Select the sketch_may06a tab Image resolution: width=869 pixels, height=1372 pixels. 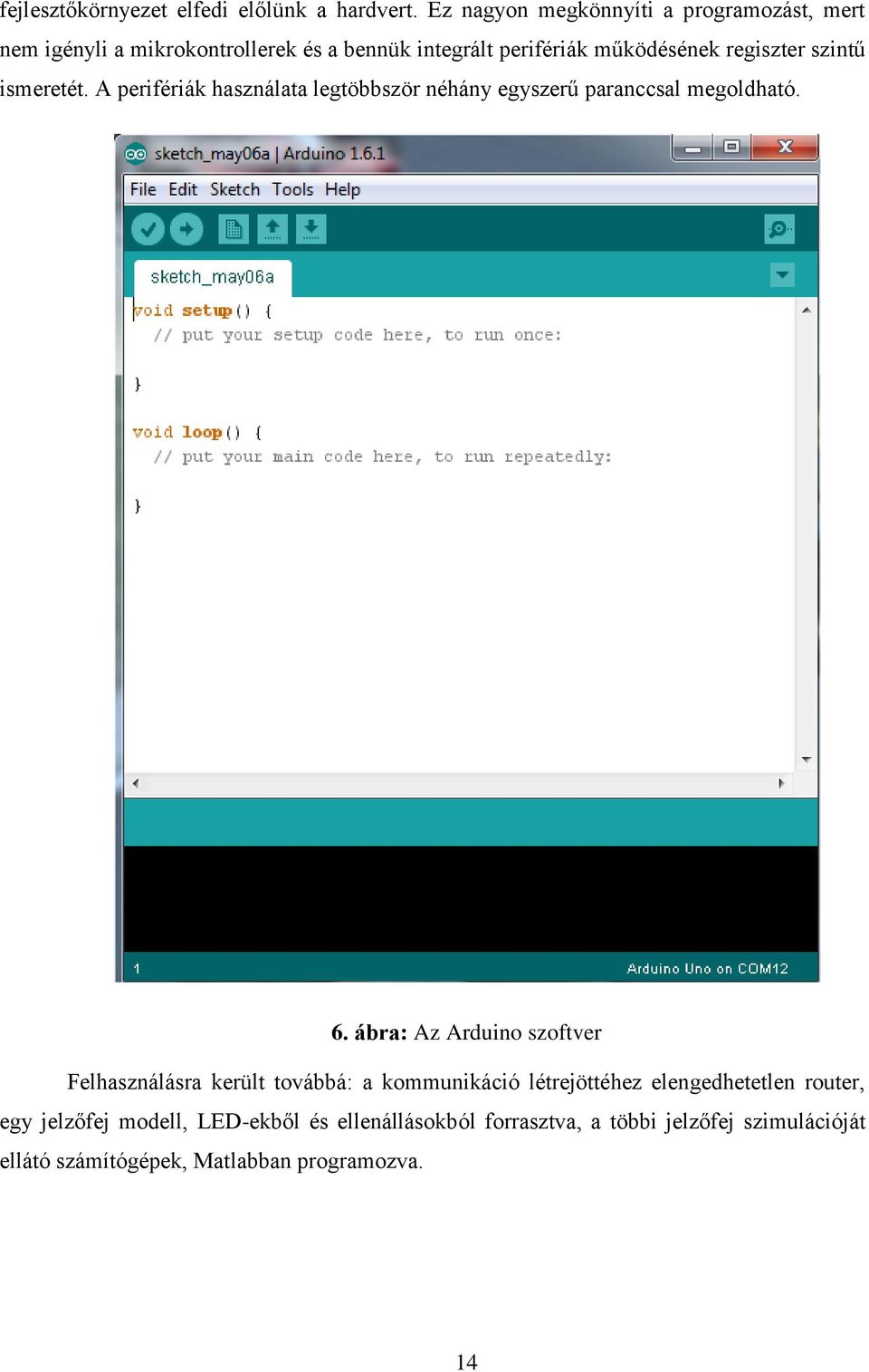[213, 277]
